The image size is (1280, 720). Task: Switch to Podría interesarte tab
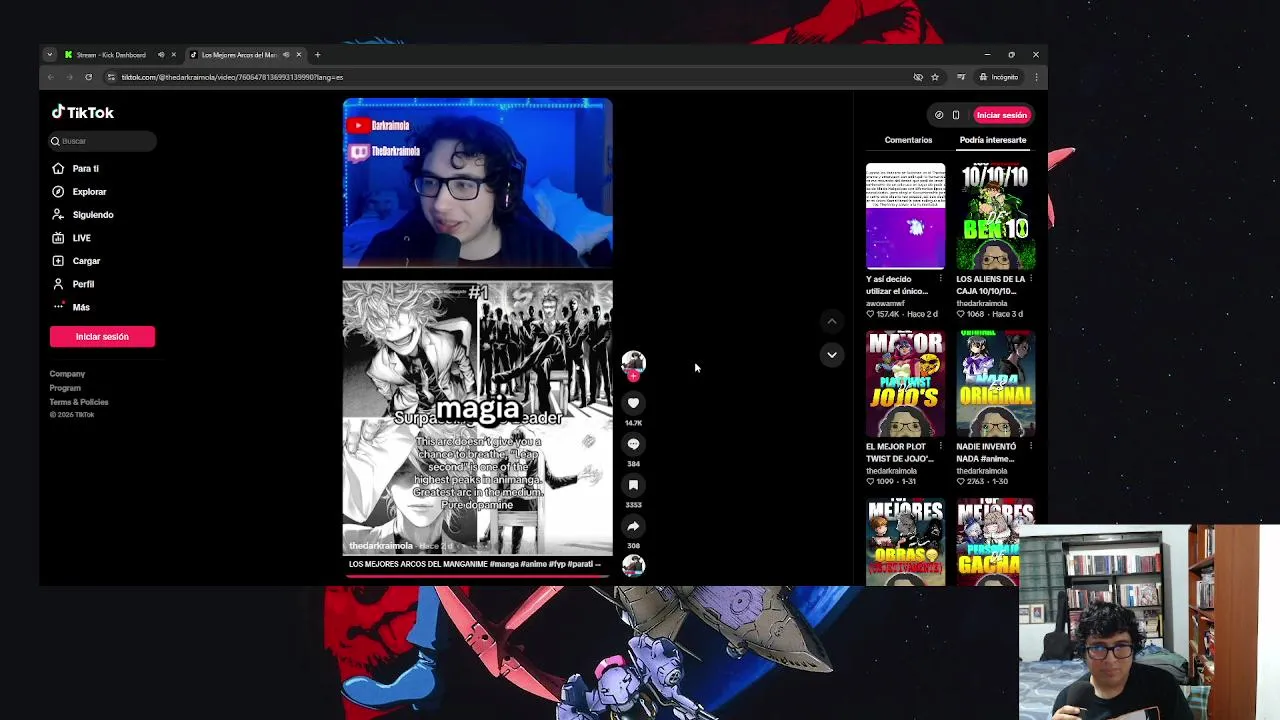pyautogui.click(x=992, y=140)
